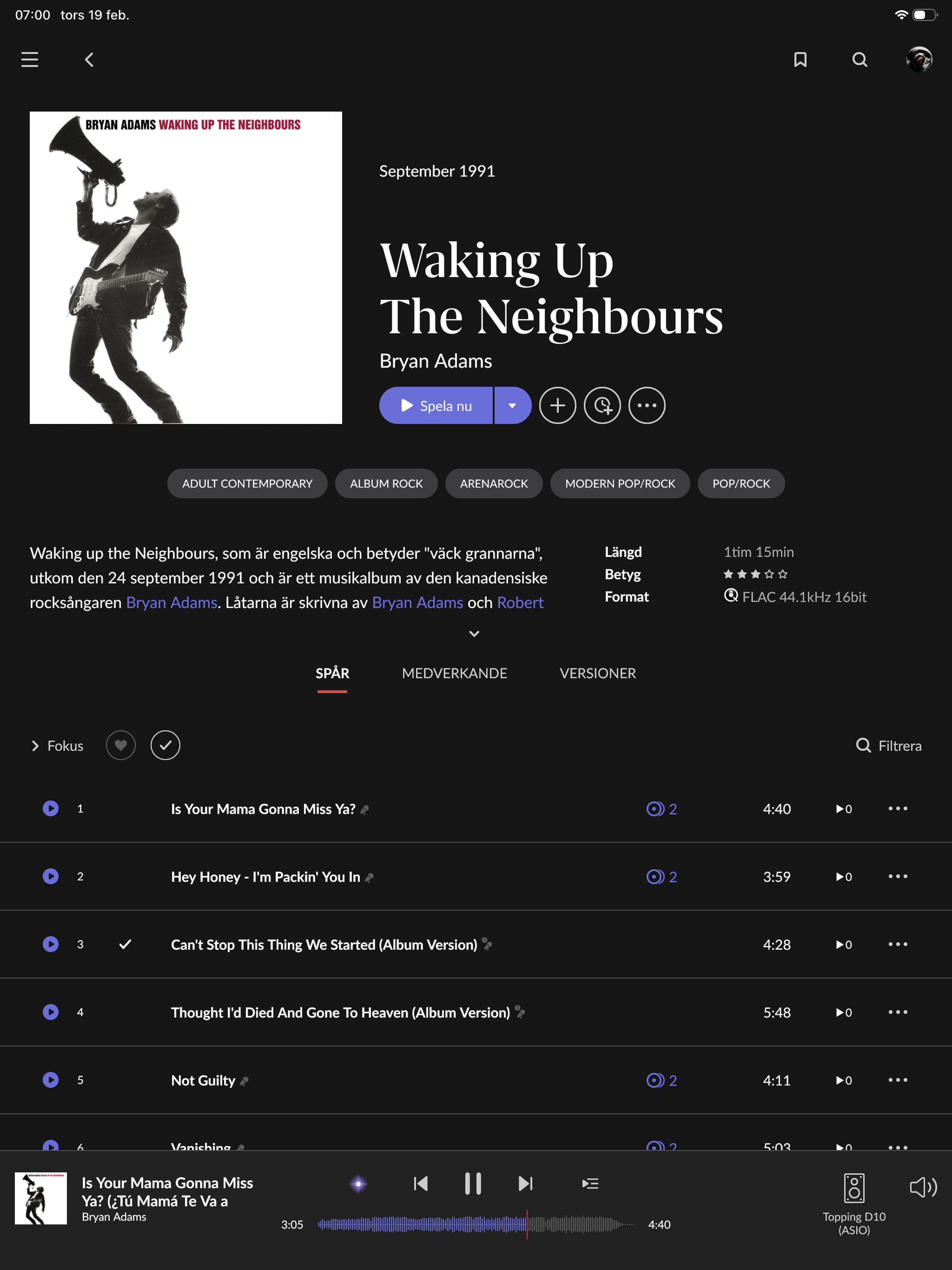Open the volume control icon
The image size is (952, 1270).
(x=923, y=1187)
